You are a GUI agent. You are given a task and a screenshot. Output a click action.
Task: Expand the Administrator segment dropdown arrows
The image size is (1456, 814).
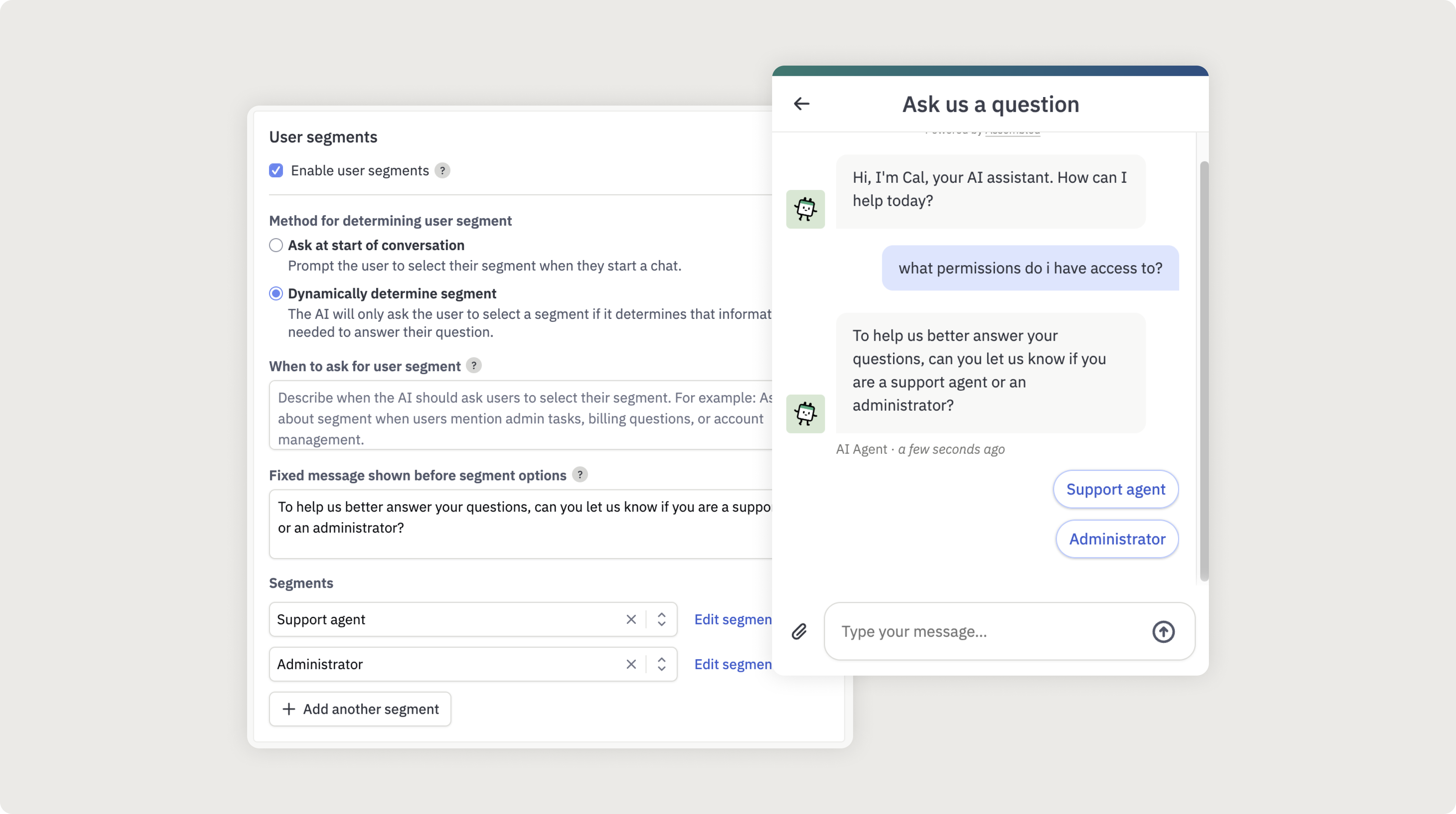coord(661,664)
